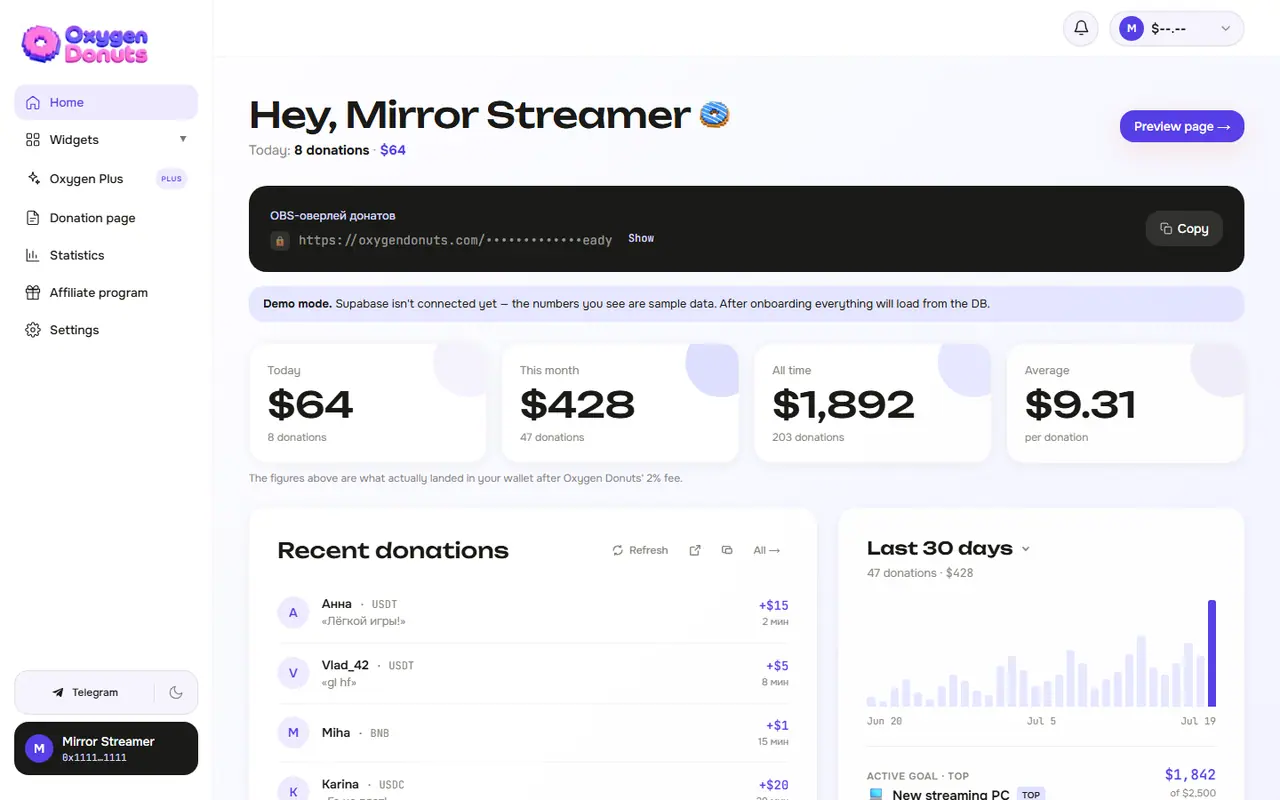Click Miha's +$1 donation amount
This screenshot has height=800, width=1280.
coord(777,725)
